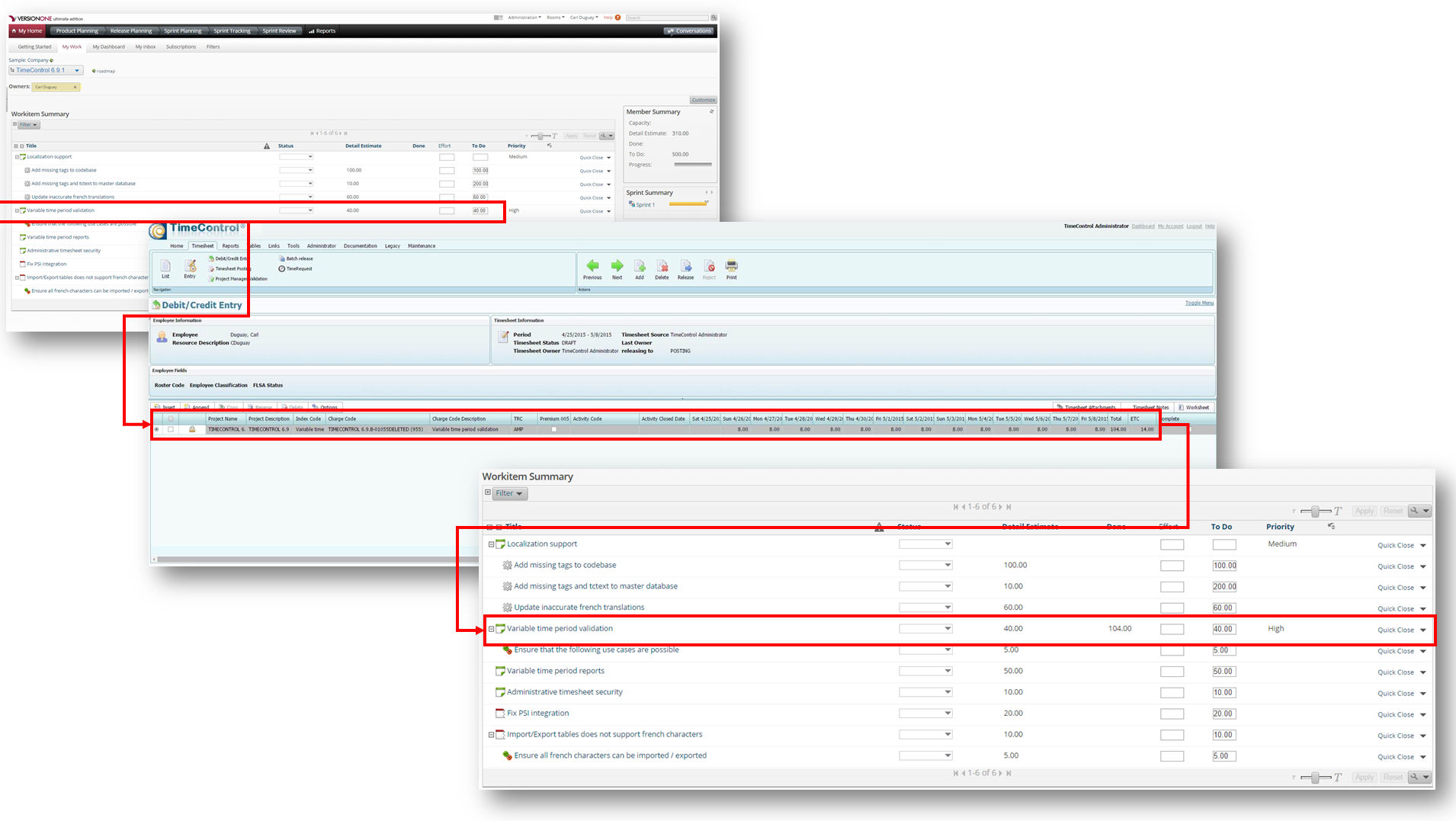Image resolution: width=1456 pixels, height=821 pixels.
Task: Open the Filter dropdown in enlarged Workitem Summary
Action: (x=509, y=493)
